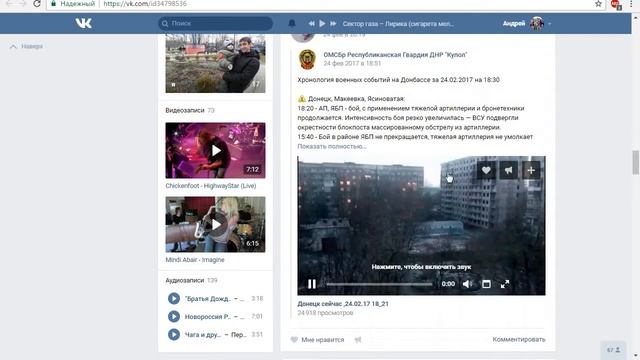The image size is (640, 360).
Task: Repost using the megaphone icon below post
Action: (x=358, y=340)
